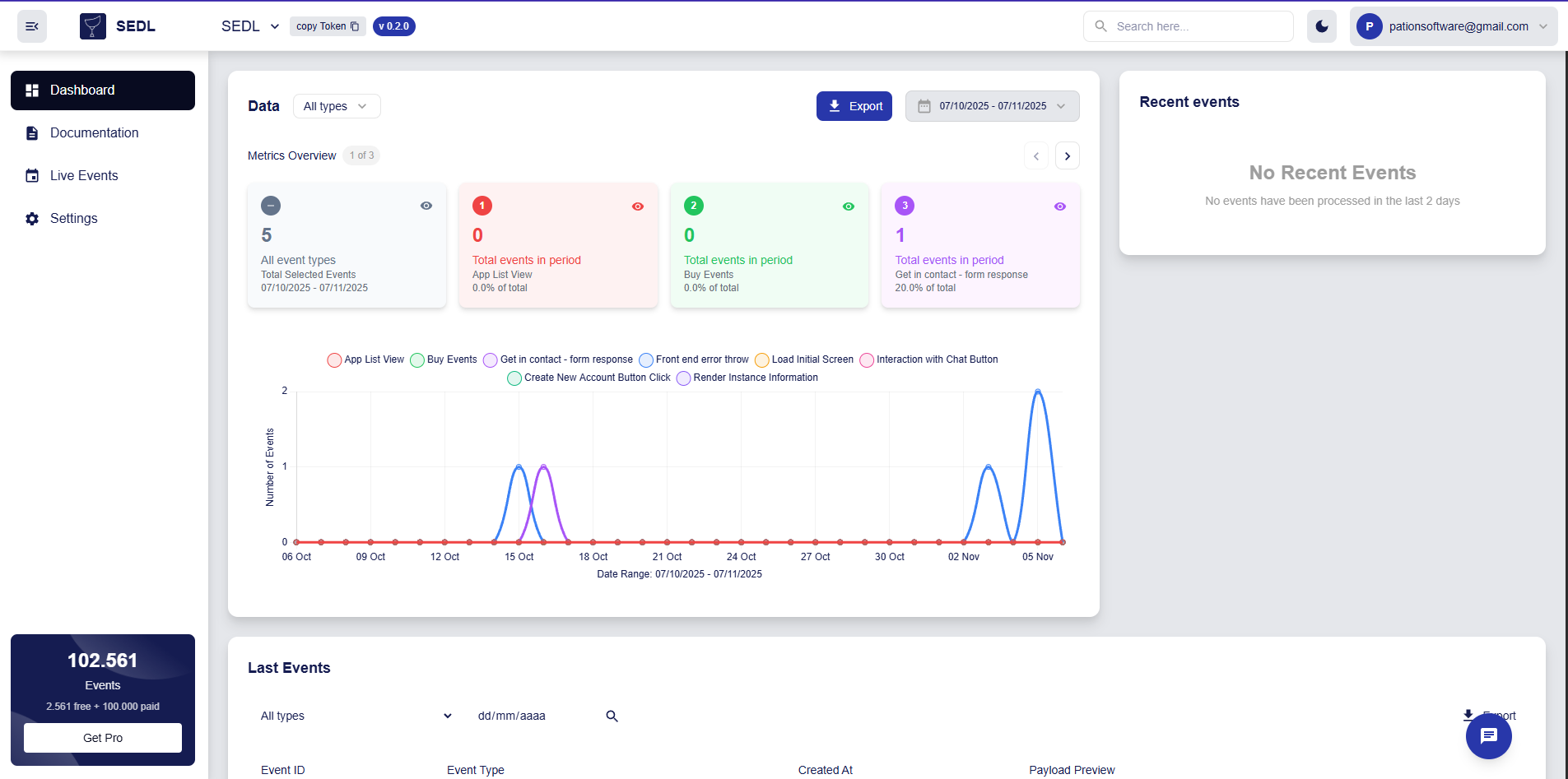Show next metrics page with right arrow
The width and height of the screenshot is (1568, 779).
tap(1067, 155)
